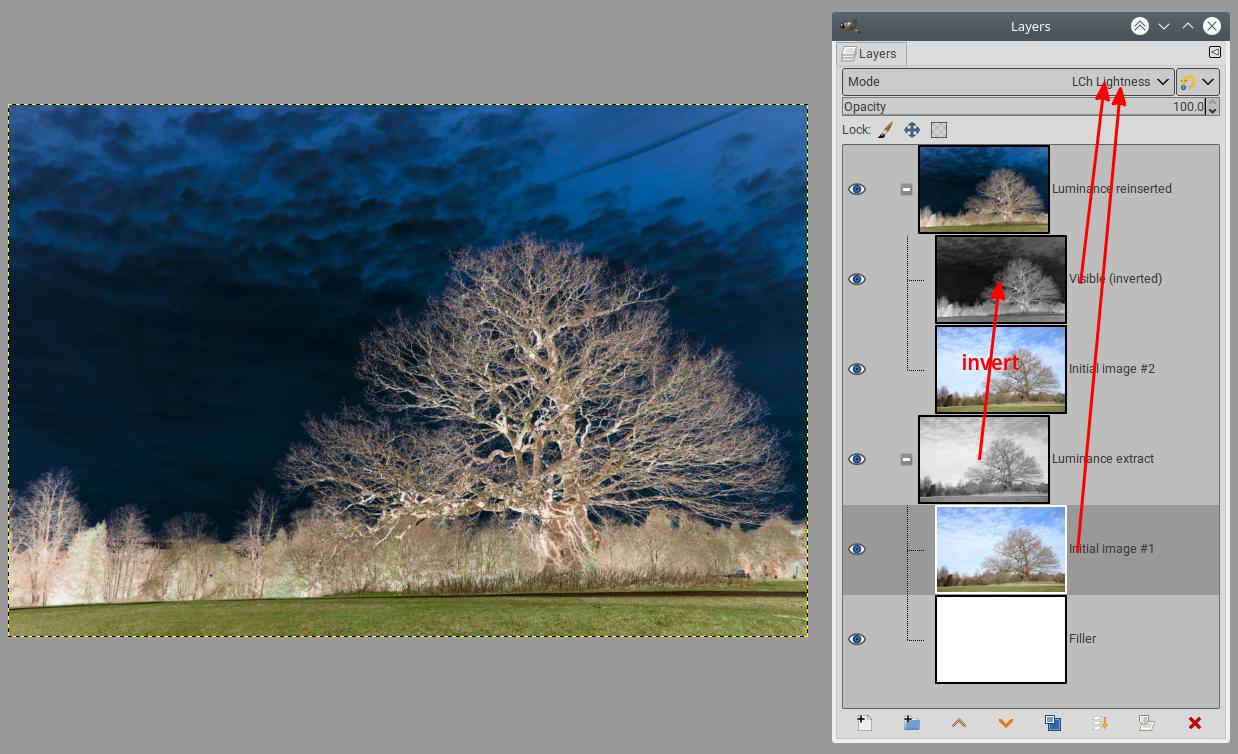Open the dock tab configuration menu
The height and width of the screenshot is (754, 1238).
click(x=1214, y=52)
